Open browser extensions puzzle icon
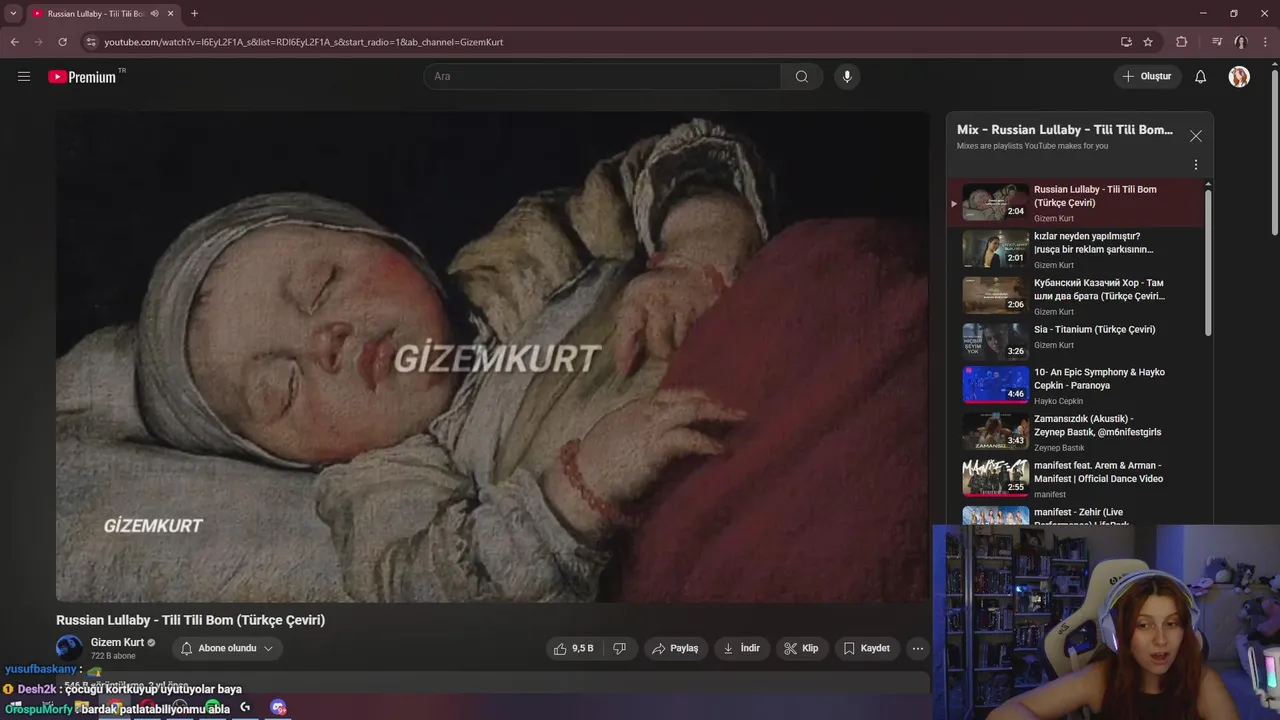This screenshot has height=720, width=1280. pyautogui.click(x=1181, y=42)
